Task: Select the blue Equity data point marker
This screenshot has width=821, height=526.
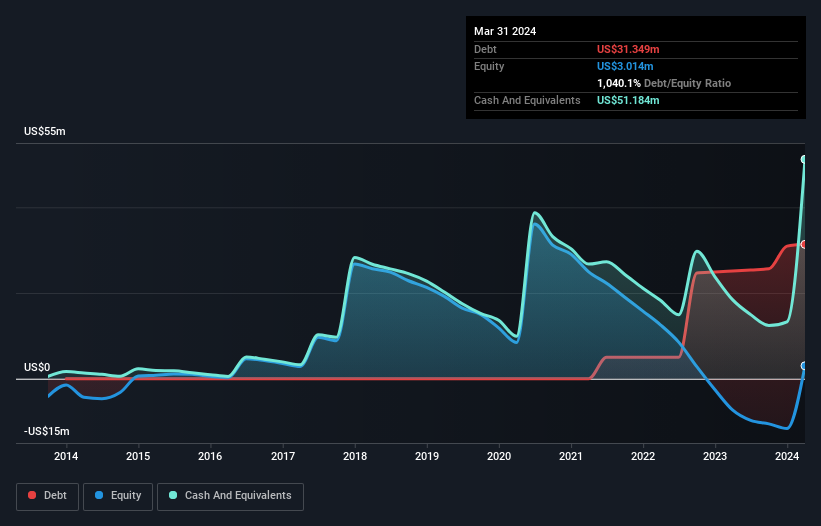Action: (x=804, y=366)
